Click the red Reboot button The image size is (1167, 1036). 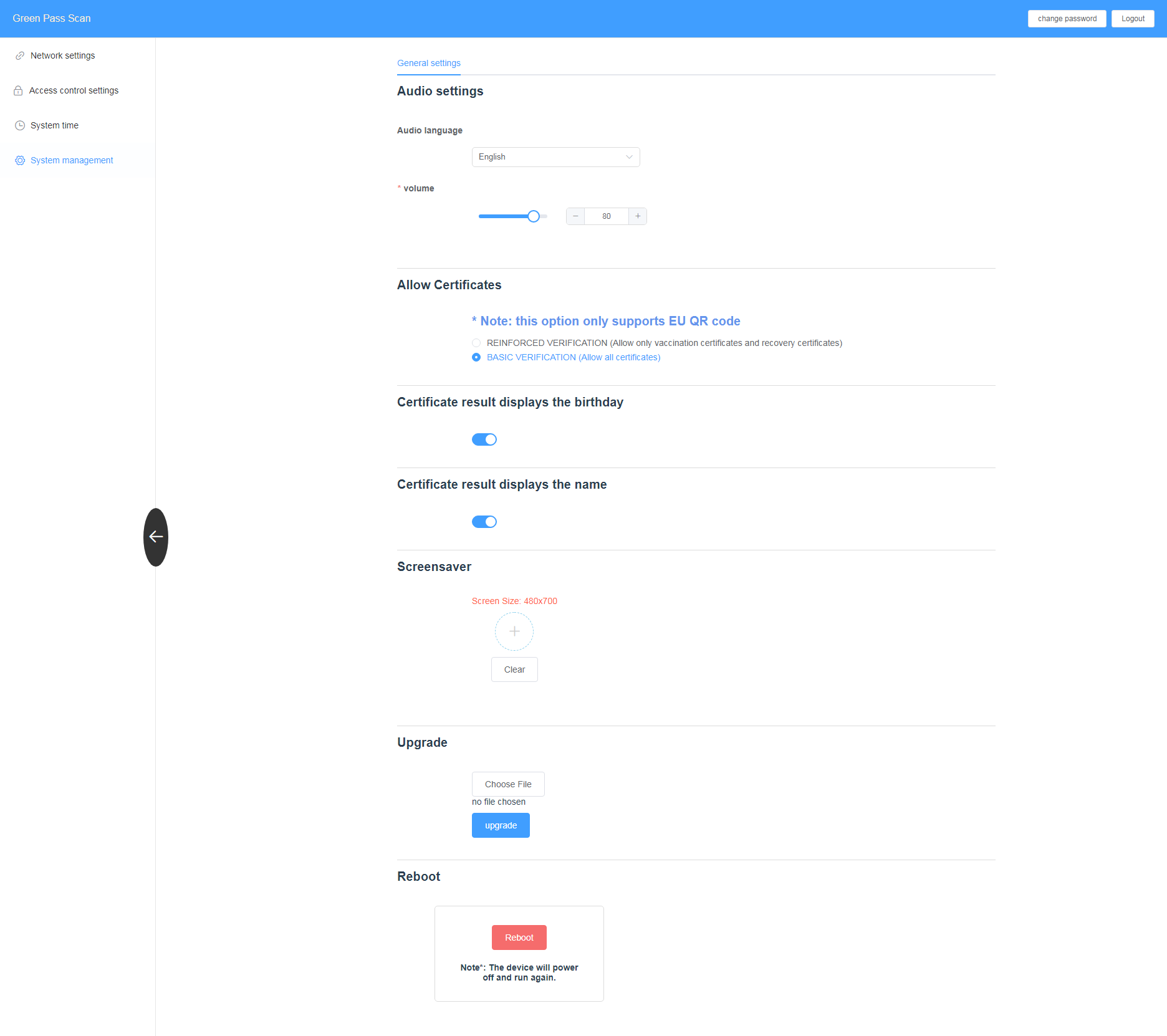[x=519, y=938]
